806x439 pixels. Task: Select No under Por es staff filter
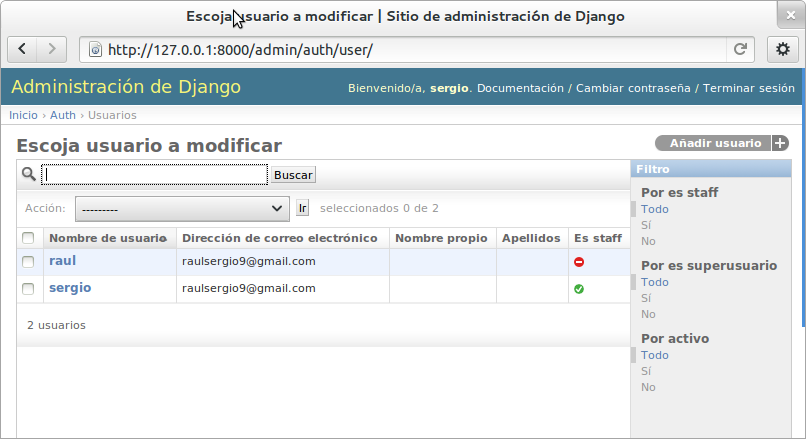(x=648, y=241)
